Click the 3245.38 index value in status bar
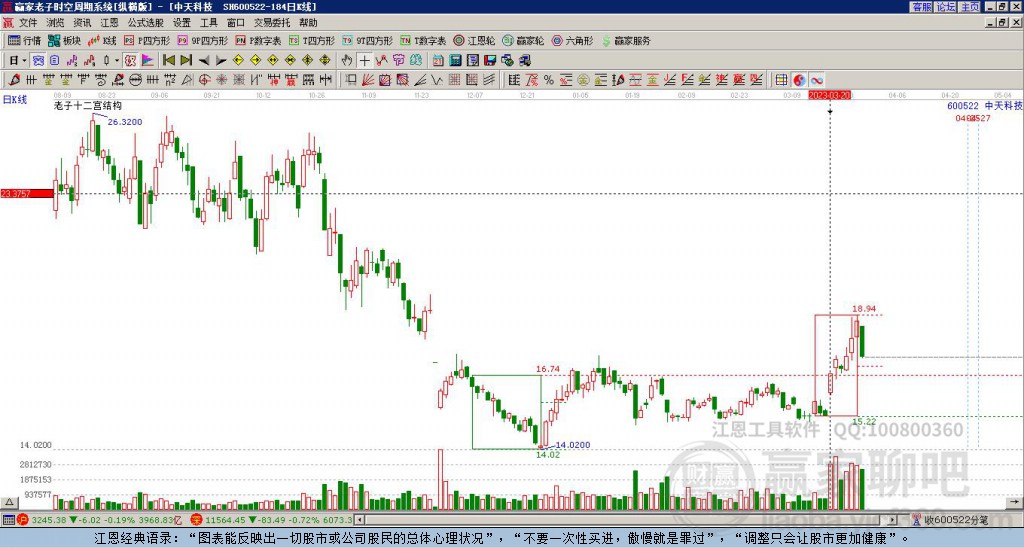 (x=49, y=520)
